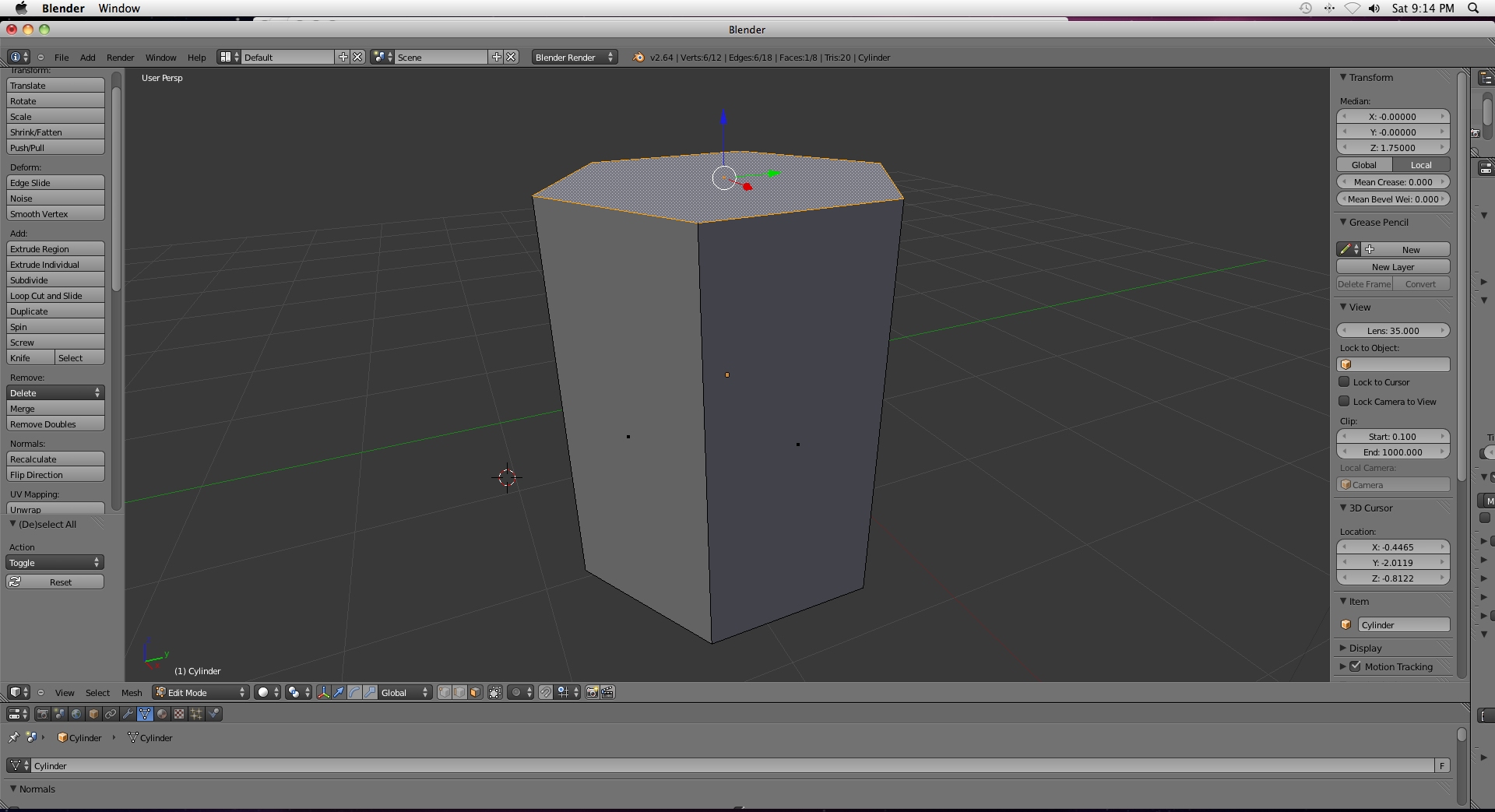The width and height of the screenshot is (1495, 812).
Task: Click OpenGL render image camera icon
Action: pyautogui.click(x=592, y=692)
